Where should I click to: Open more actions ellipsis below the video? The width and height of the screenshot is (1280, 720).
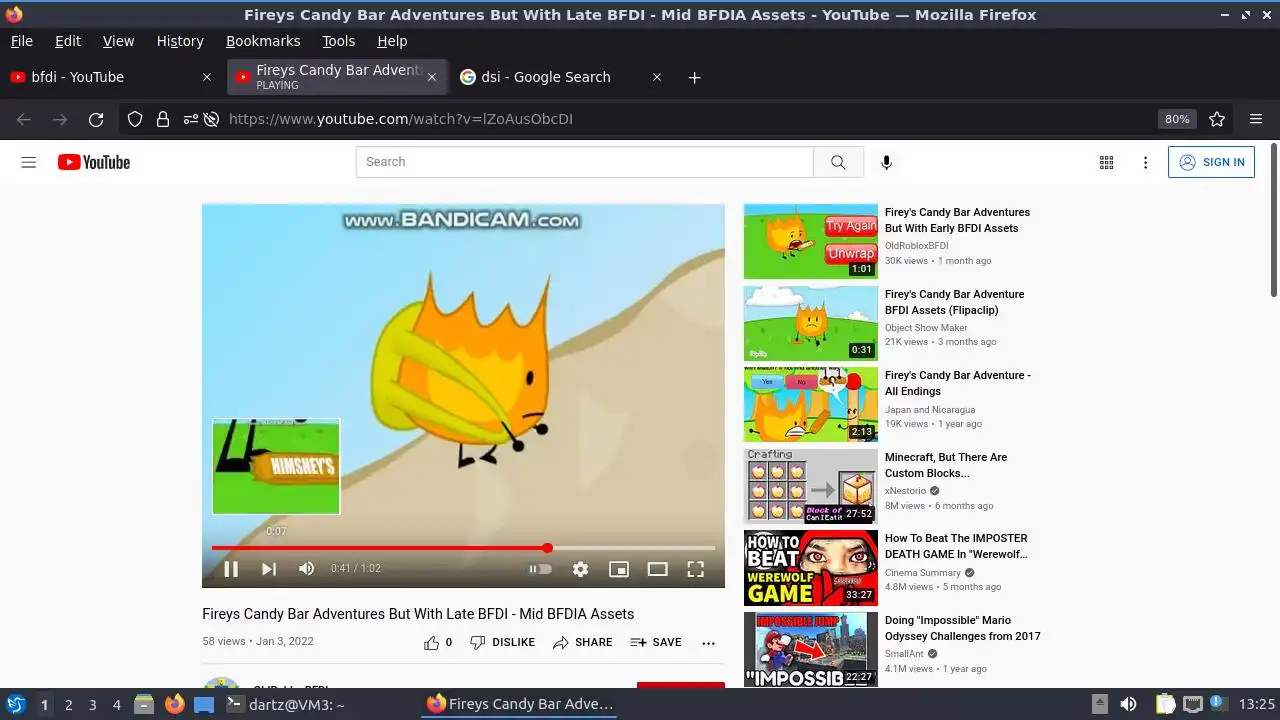click(x=708, y=643)
